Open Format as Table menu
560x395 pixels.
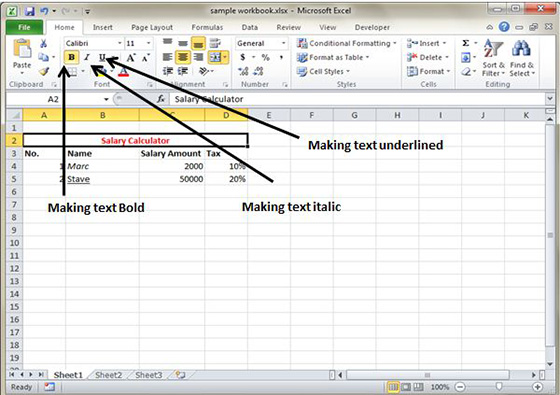pyautogui.click(x=332, y=57)
